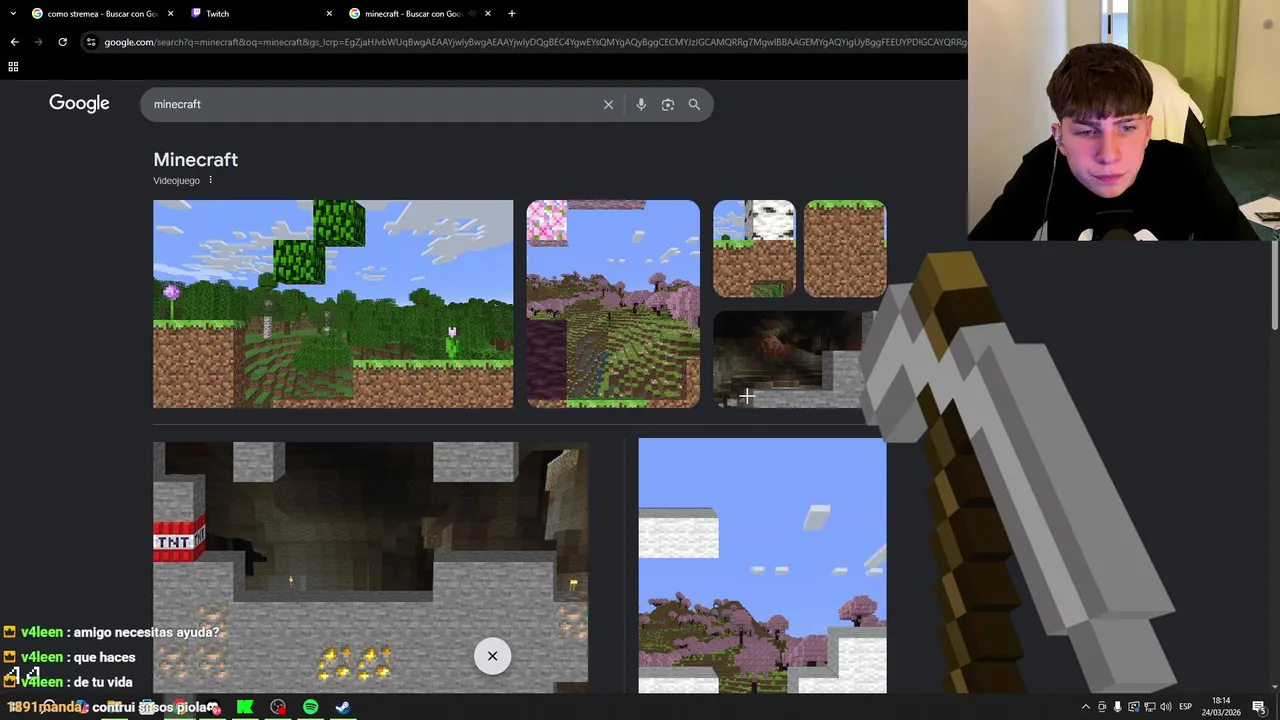Screen dimensions: 1280x720
Task: Click chat message 'de tu vida'
Action: point(103,682)
